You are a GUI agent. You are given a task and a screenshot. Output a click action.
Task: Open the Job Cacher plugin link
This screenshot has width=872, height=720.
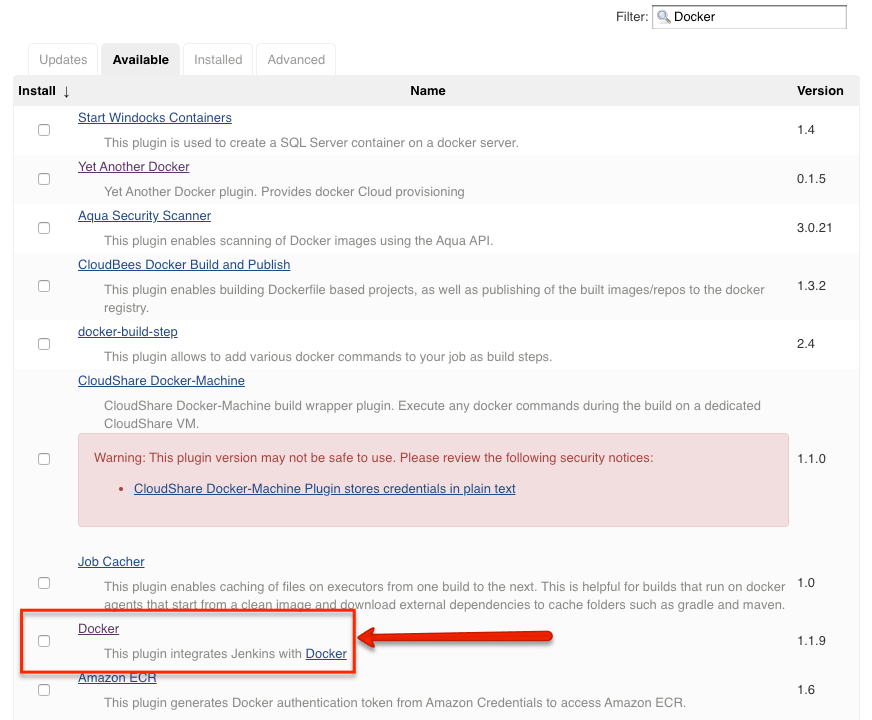coord(110,561)
